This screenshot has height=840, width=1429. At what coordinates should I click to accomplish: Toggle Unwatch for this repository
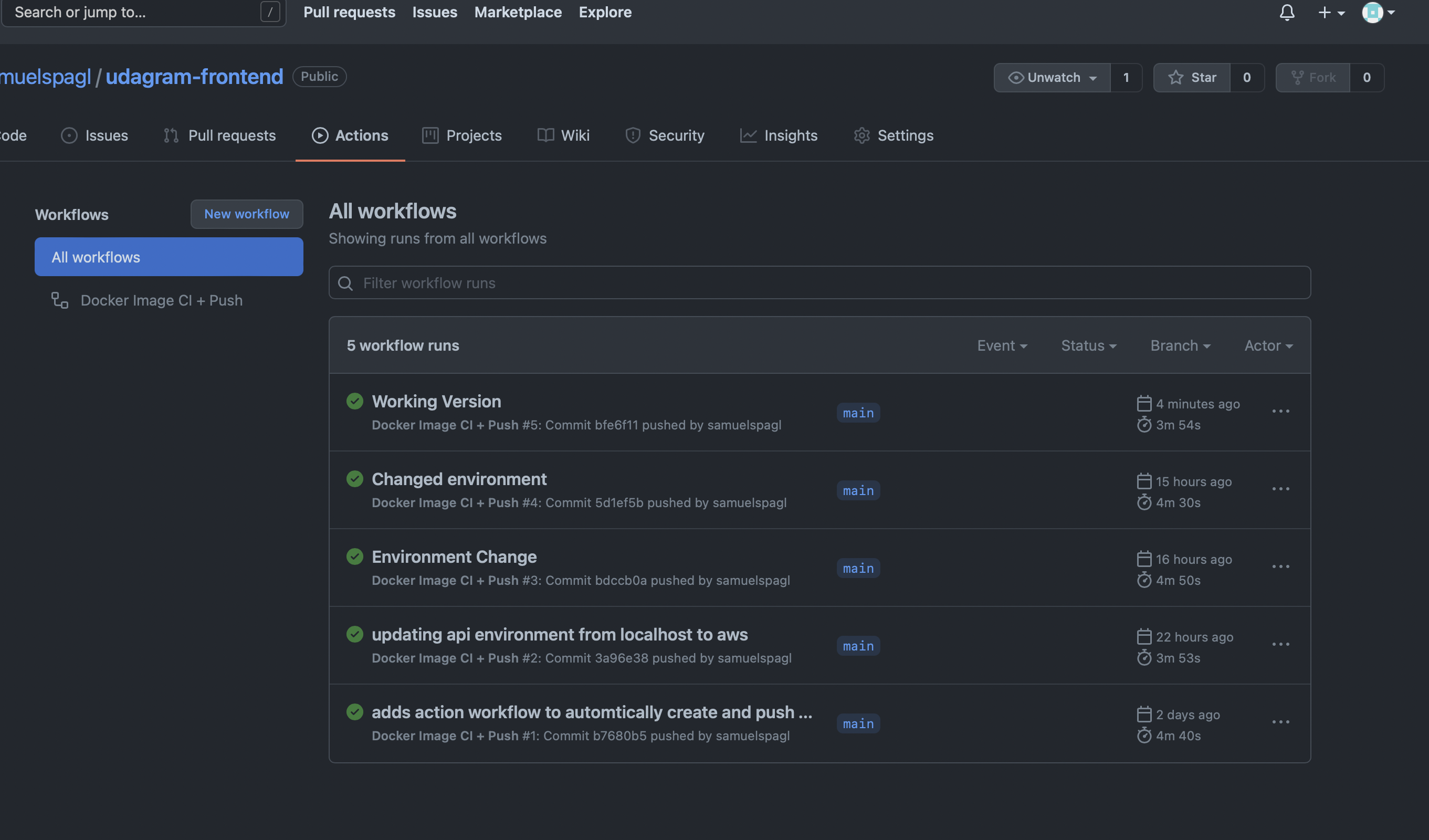pos(1052,77)
